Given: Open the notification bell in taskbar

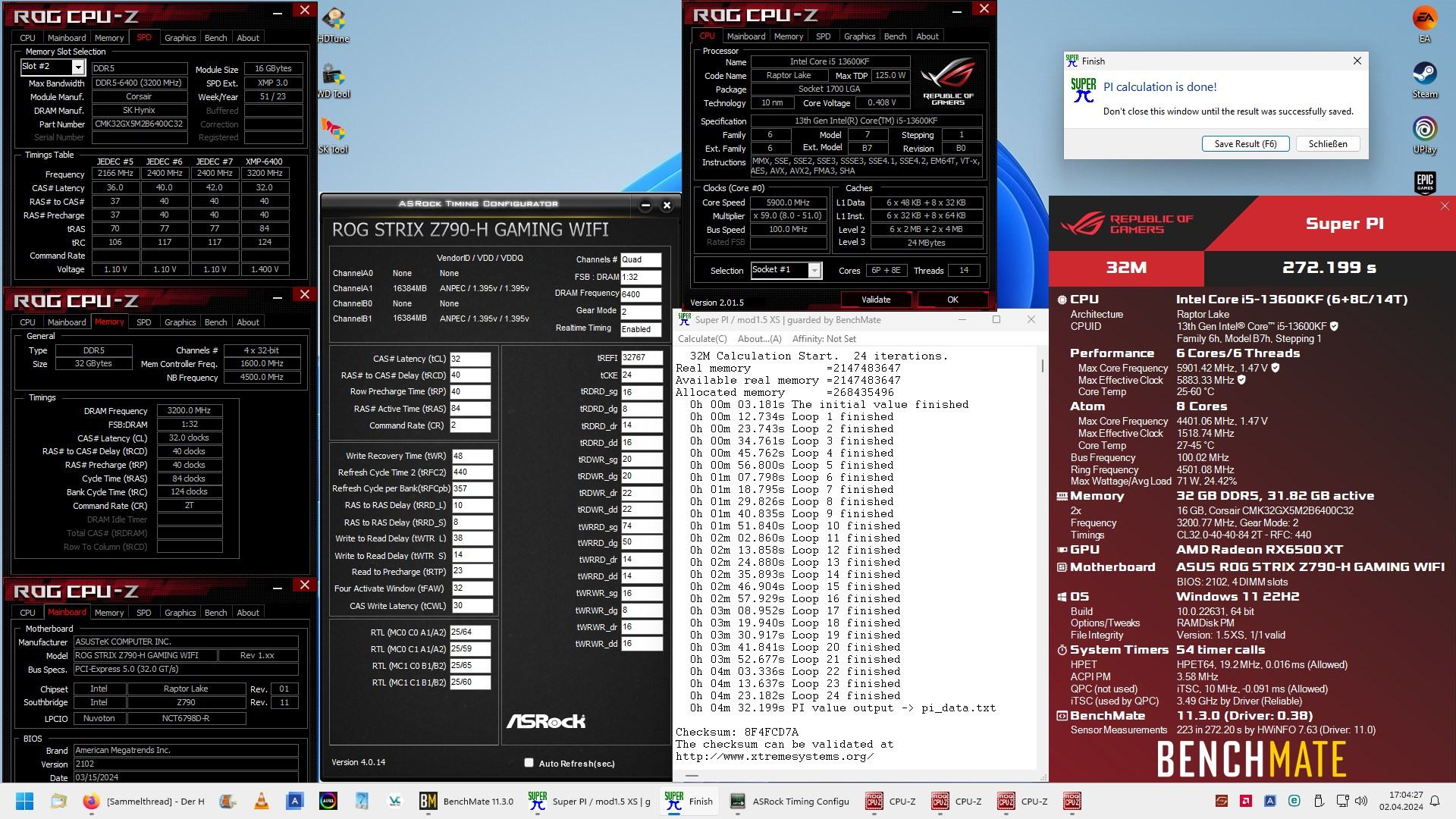Looking at the screenshot, I should (x=1435, y=801).
